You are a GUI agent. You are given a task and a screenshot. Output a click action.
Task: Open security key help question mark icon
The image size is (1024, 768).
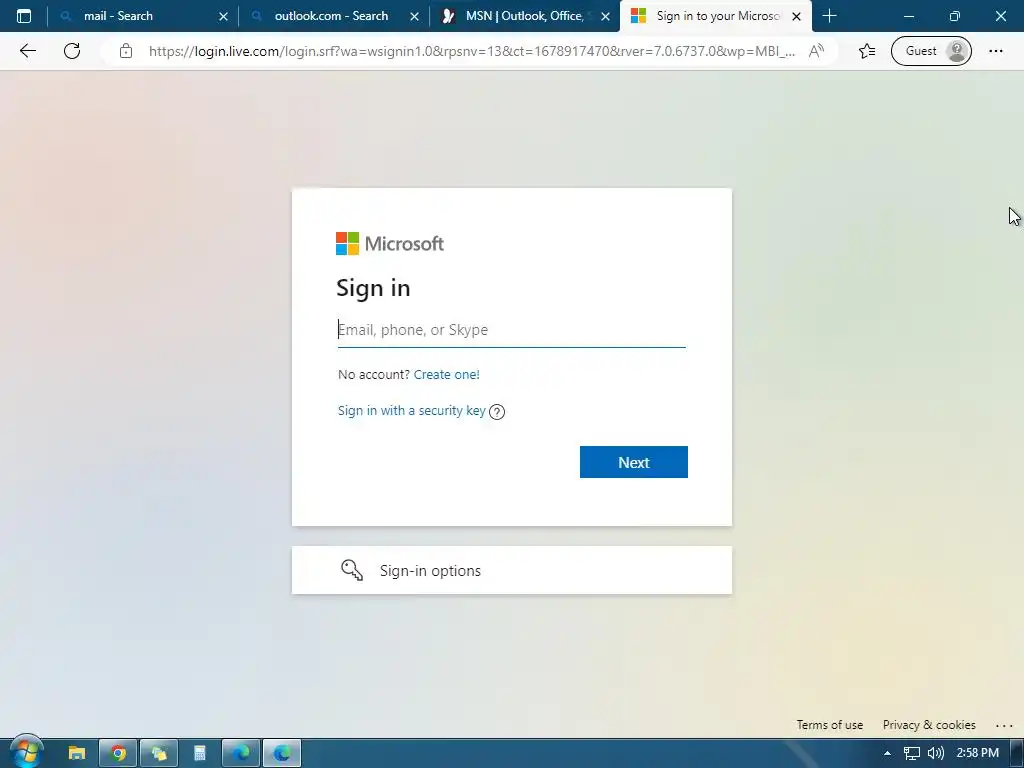497,411
